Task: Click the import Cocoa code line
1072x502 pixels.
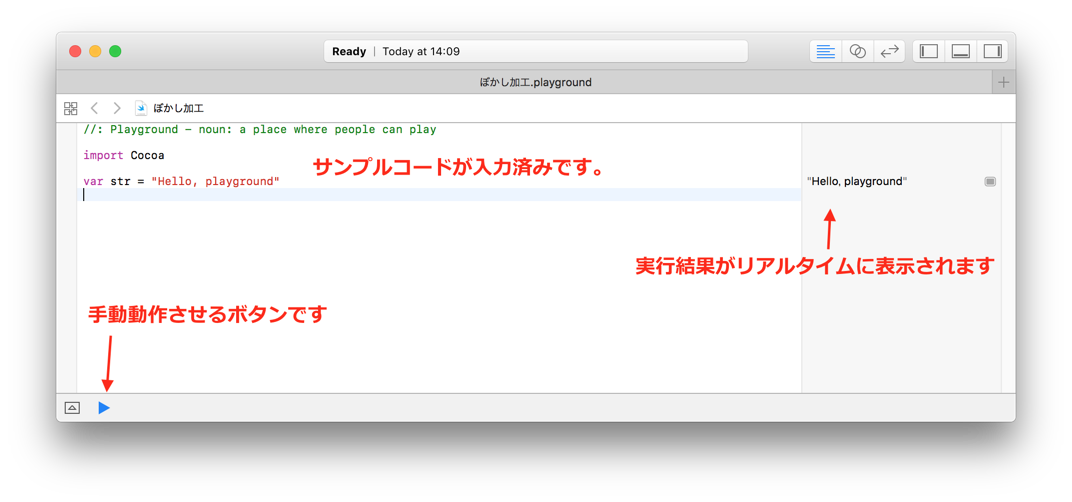Action: [124, 155]
